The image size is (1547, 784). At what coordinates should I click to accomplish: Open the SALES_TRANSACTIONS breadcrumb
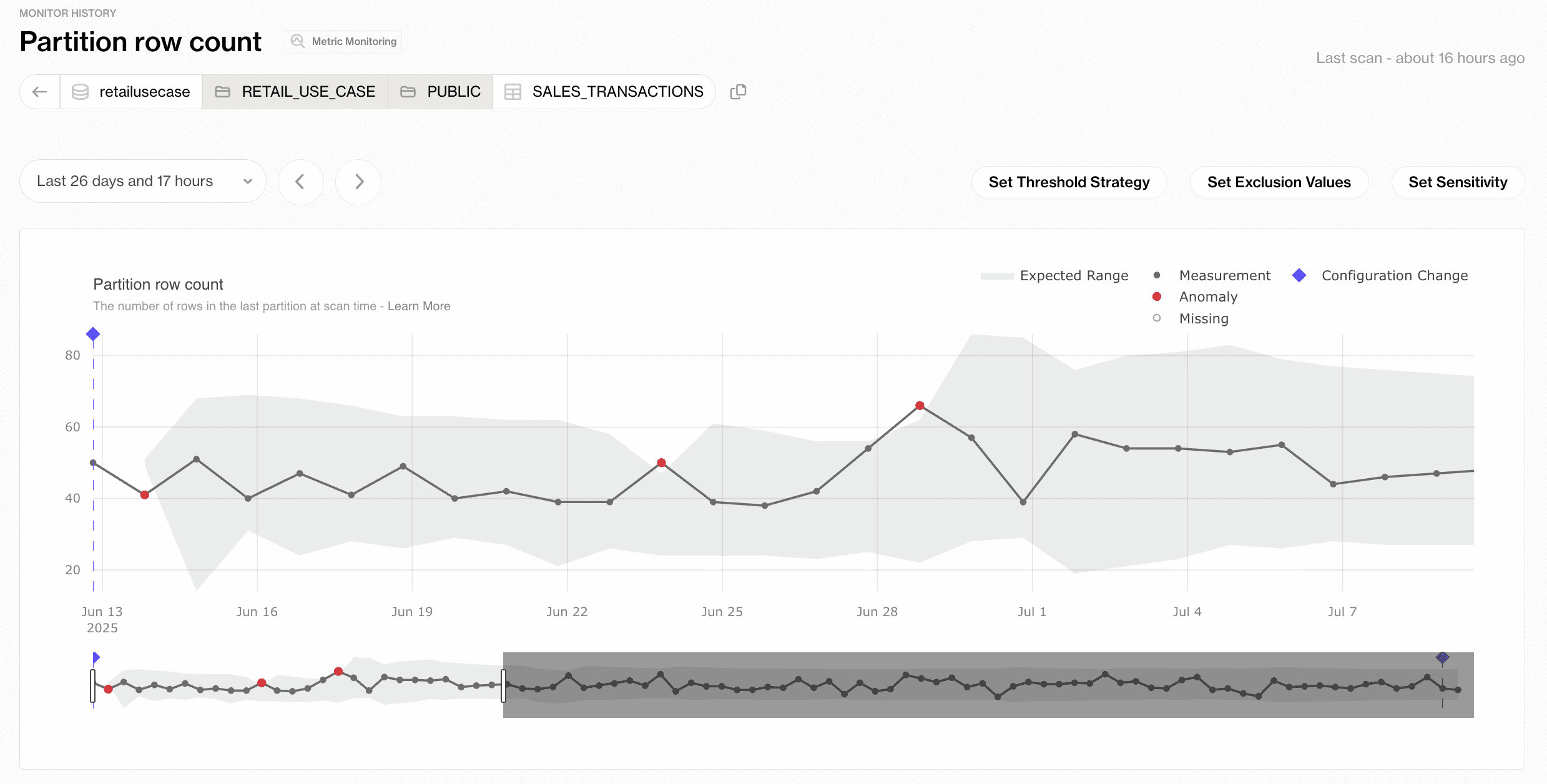pyautogui.click(x=604, y=92)
